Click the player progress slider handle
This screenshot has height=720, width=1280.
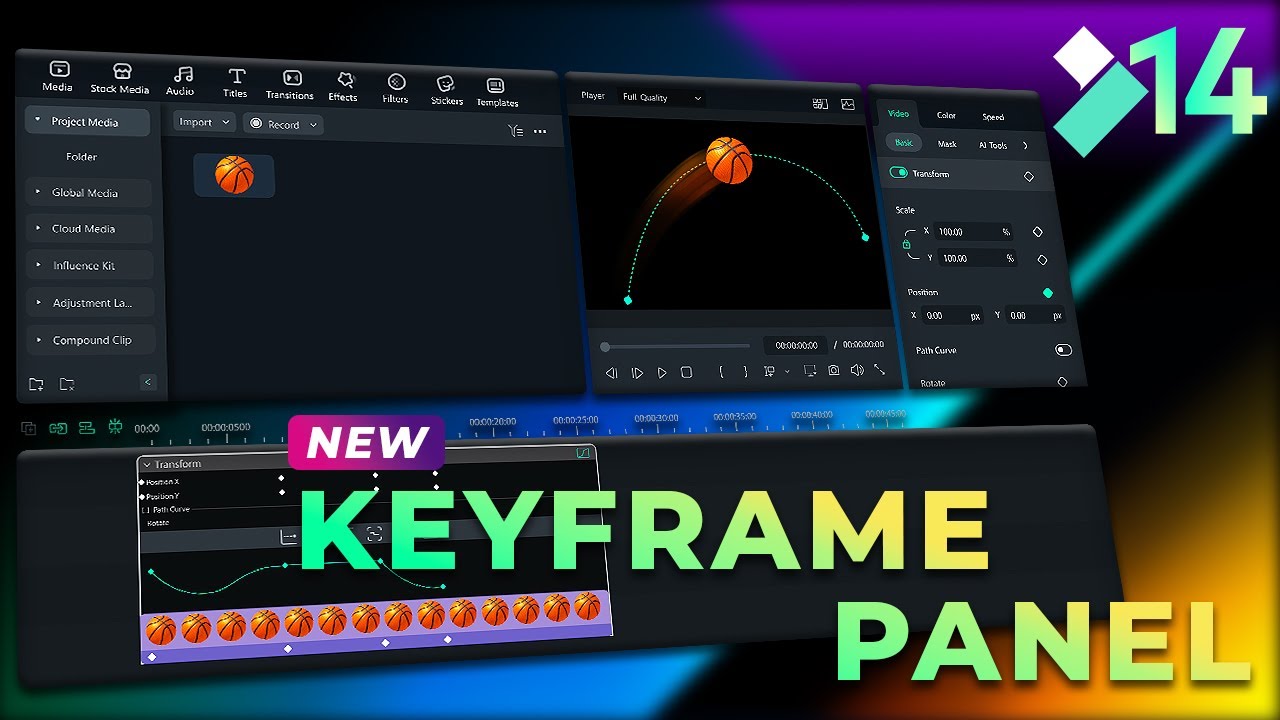click(605, 347)
